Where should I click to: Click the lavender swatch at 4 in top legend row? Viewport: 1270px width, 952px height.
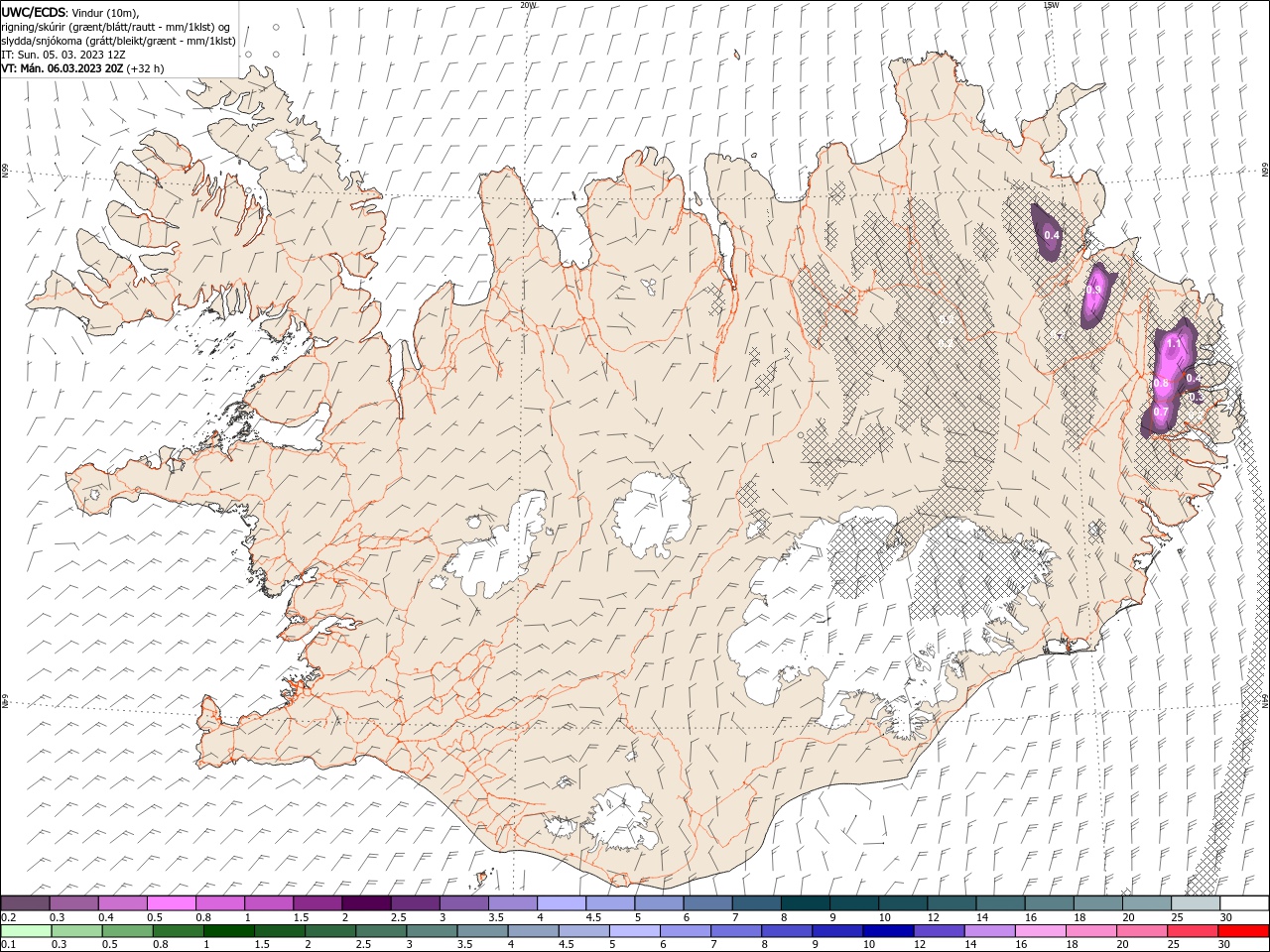pos(562,903)
